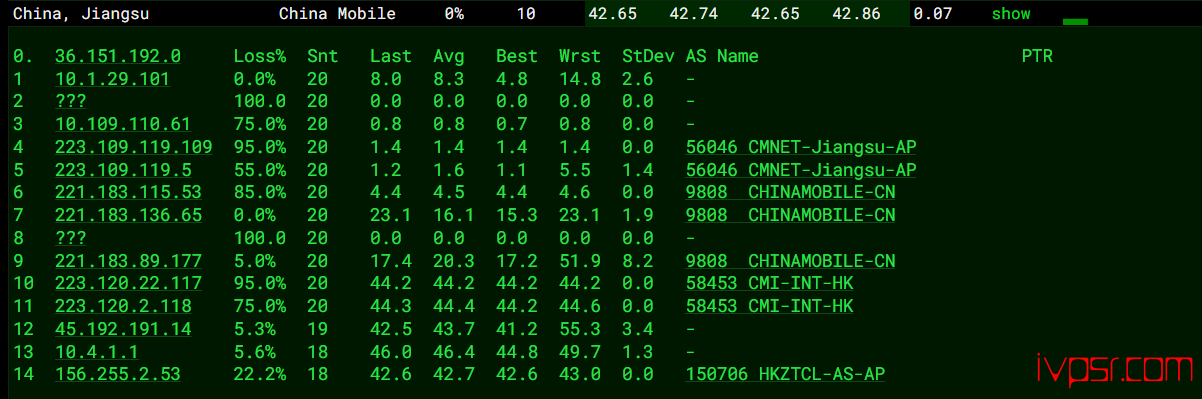The image size is (1202, 399).
Task: Click the Snt column header
Action: pos(322,56)
